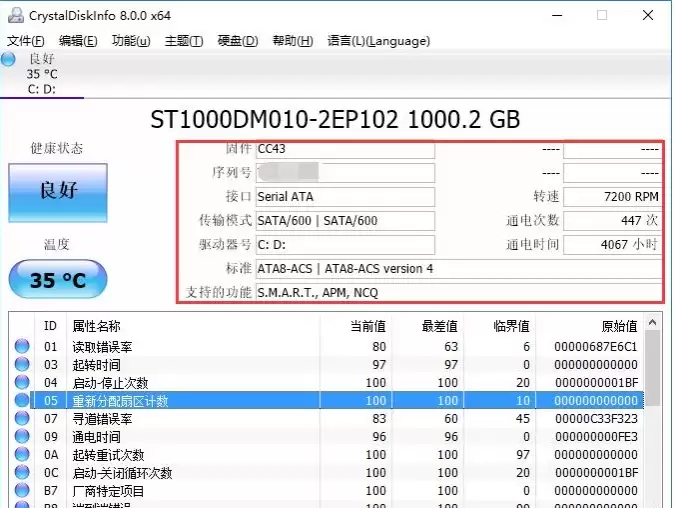Click raw value 00000687E6C1
The image size is (675, 508).
point(596,347)
